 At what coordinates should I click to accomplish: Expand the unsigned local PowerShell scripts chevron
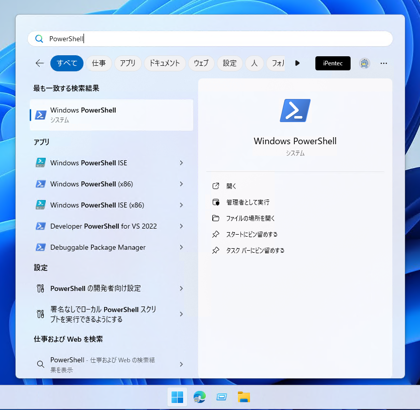click(x=181, y=314)
